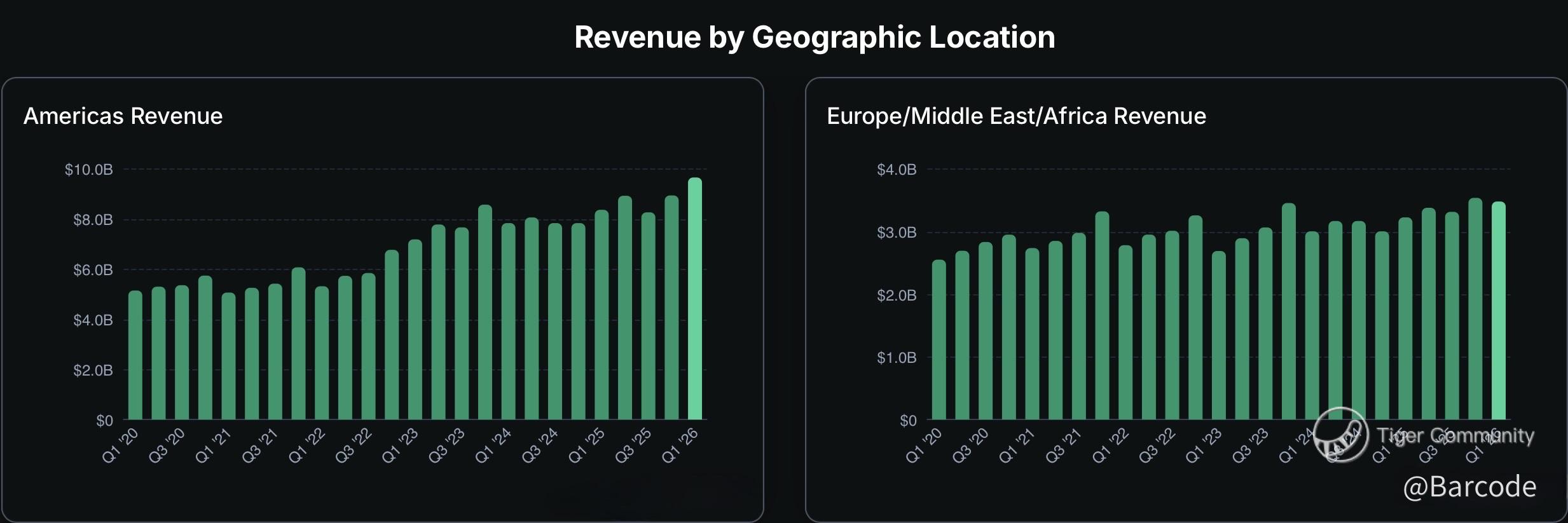Click the Americas Revenue chart title
The width and height of the screenshot is (1568, 523).
(123, 116)
